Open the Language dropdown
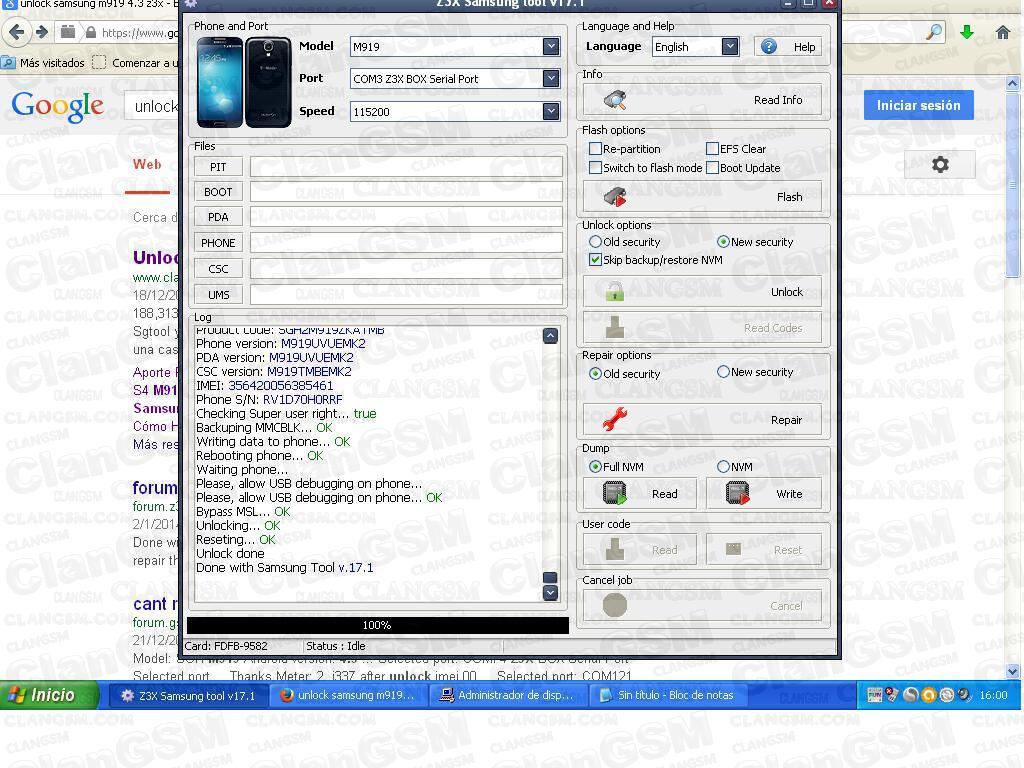This screenshot has height=768, width=1024. tap(730, 46)
